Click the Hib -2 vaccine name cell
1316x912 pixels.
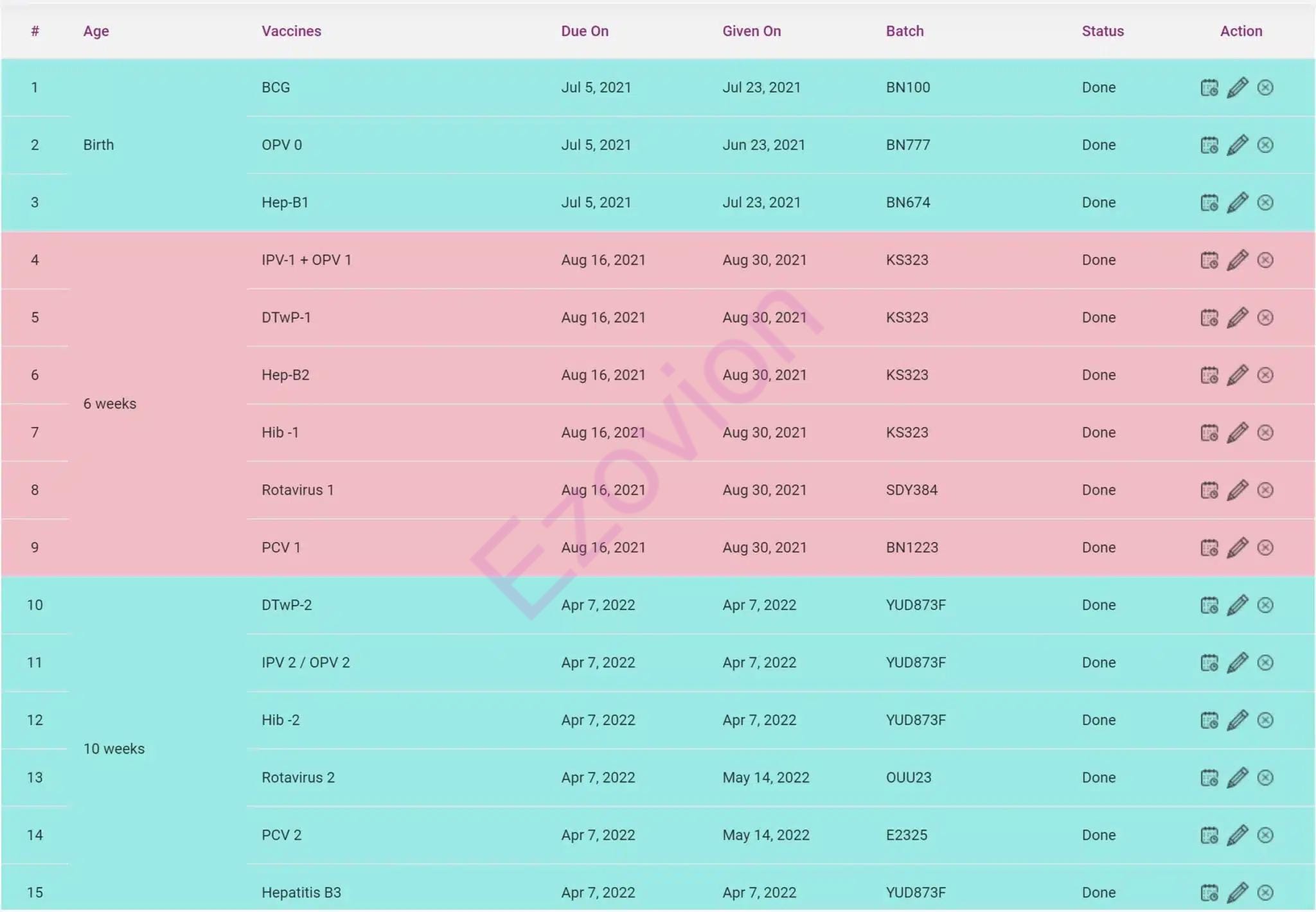click(x=280, y=720)
